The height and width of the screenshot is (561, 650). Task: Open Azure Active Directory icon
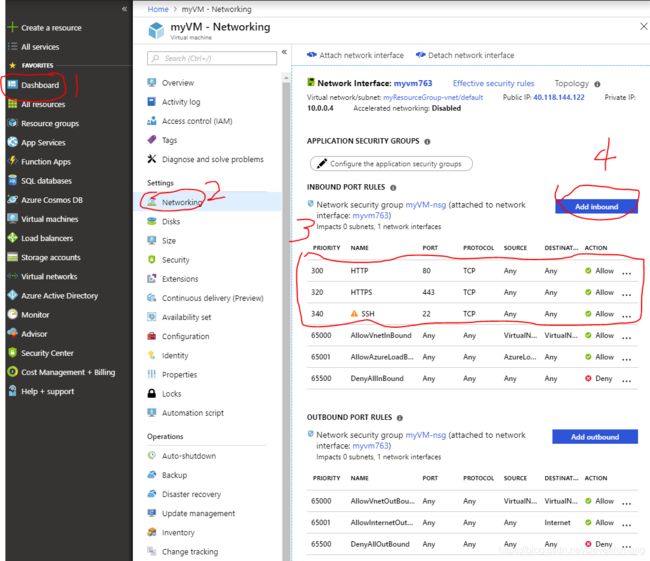12,295
